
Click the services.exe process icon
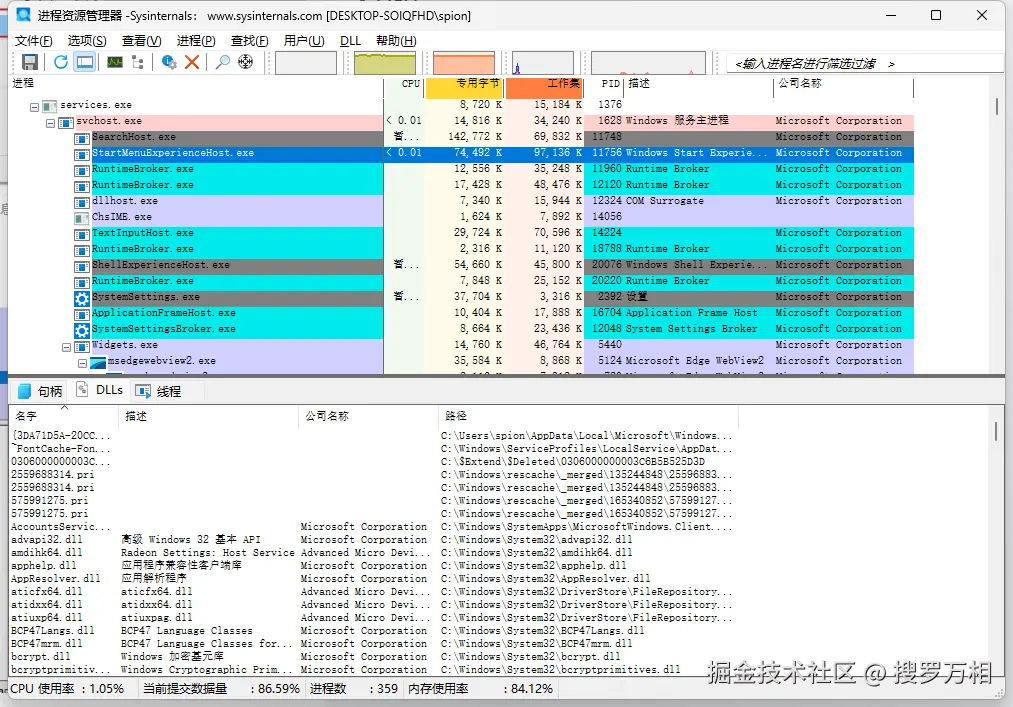(50, 106)
